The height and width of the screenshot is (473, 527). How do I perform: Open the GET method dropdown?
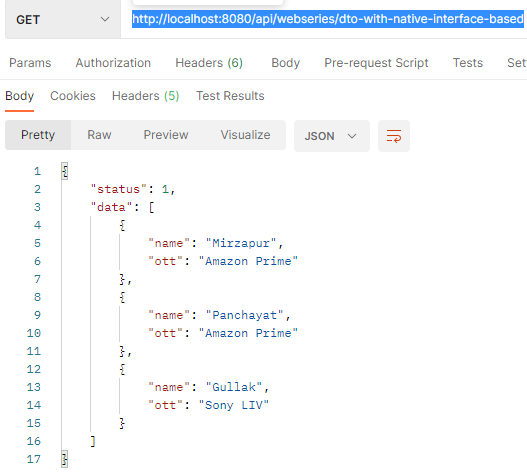[63, 19]
